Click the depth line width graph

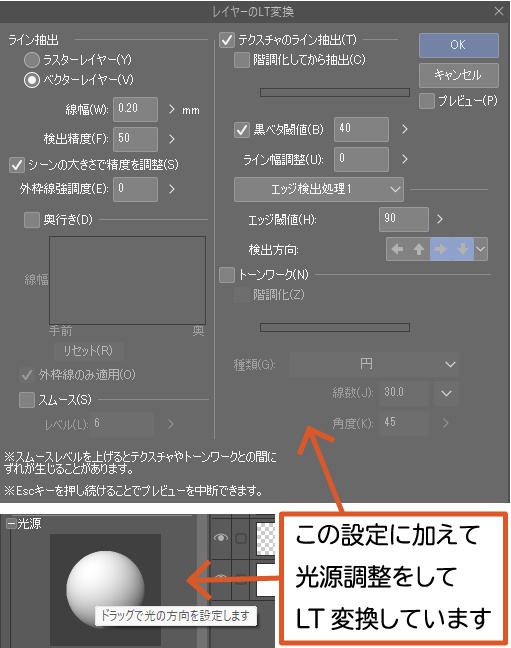[x=127, y=280]
